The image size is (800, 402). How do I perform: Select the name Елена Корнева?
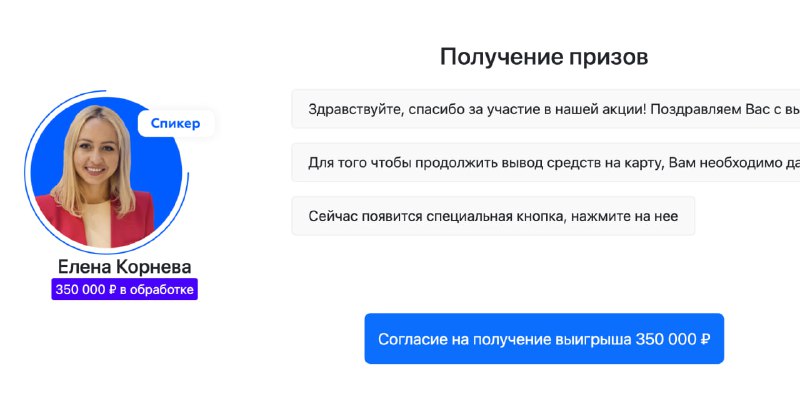(x=124, y=266)
